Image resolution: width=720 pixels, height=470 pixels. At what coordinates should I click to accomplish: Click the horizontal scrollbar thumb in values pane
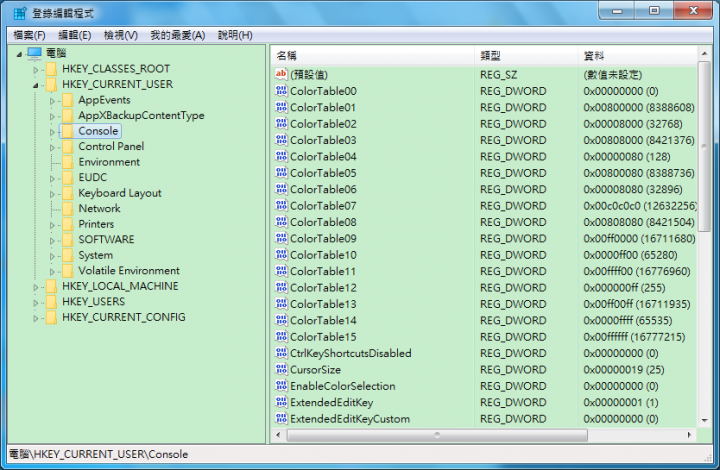(437, 434)
